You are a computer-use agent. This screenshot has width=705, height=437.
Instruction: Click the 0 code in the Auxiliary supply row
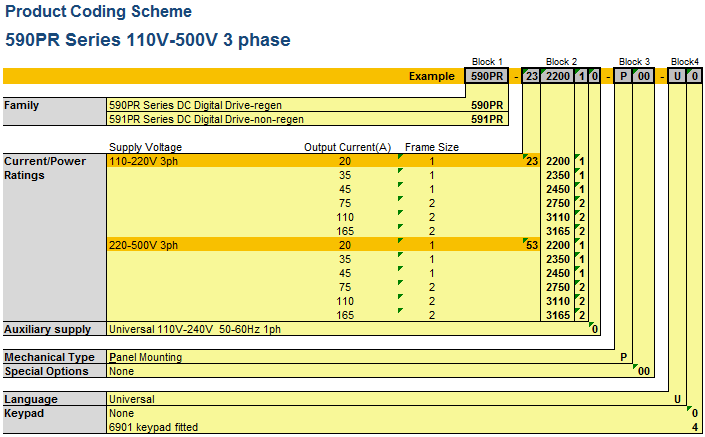(594, 329)
